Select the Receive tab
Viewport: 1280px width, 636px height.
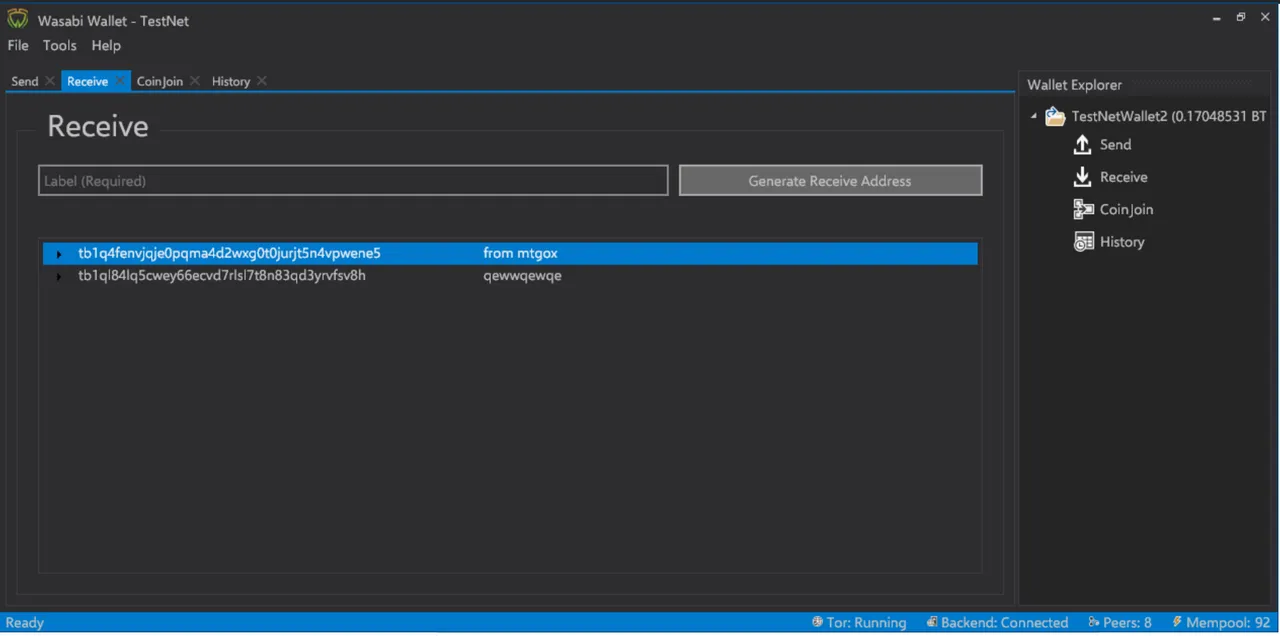[x=87, y=81]
